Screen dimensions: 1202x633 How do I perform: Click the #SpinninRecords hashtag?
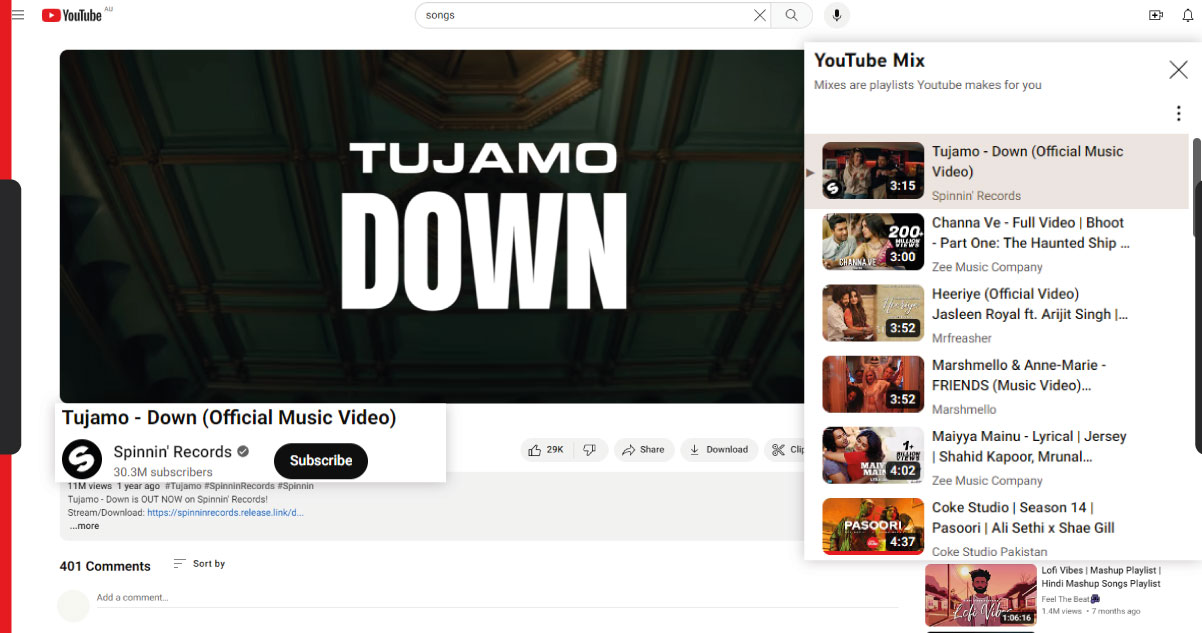click(x=239, y=486)
